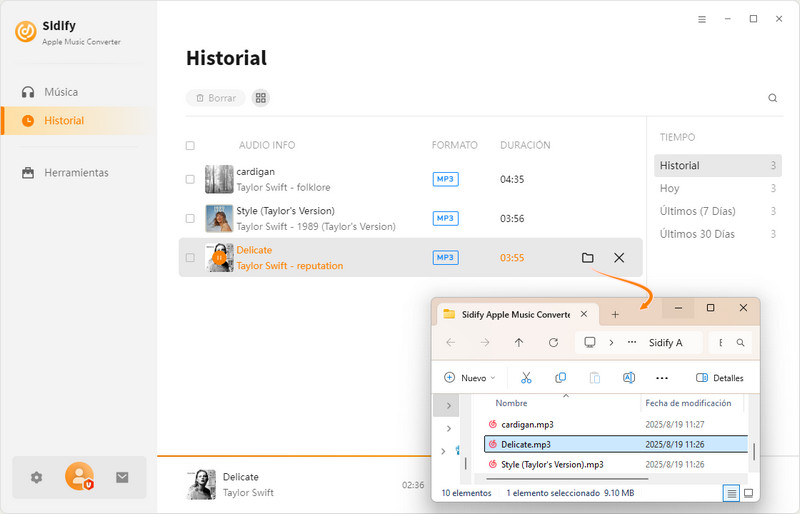Viewport: 800px width, 514px height.
Task: Remove Delicate from history with X
Action: [x=619, y=258]
